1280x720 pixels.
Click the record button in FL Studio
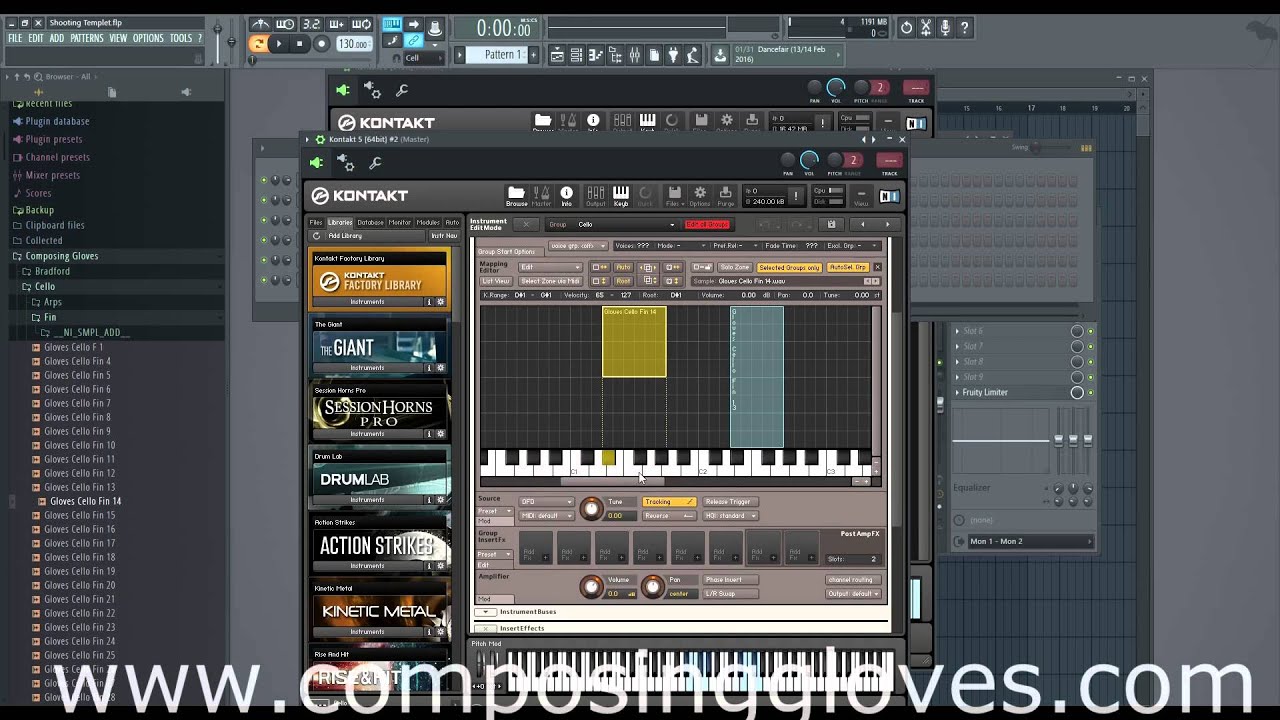[321, 43]
